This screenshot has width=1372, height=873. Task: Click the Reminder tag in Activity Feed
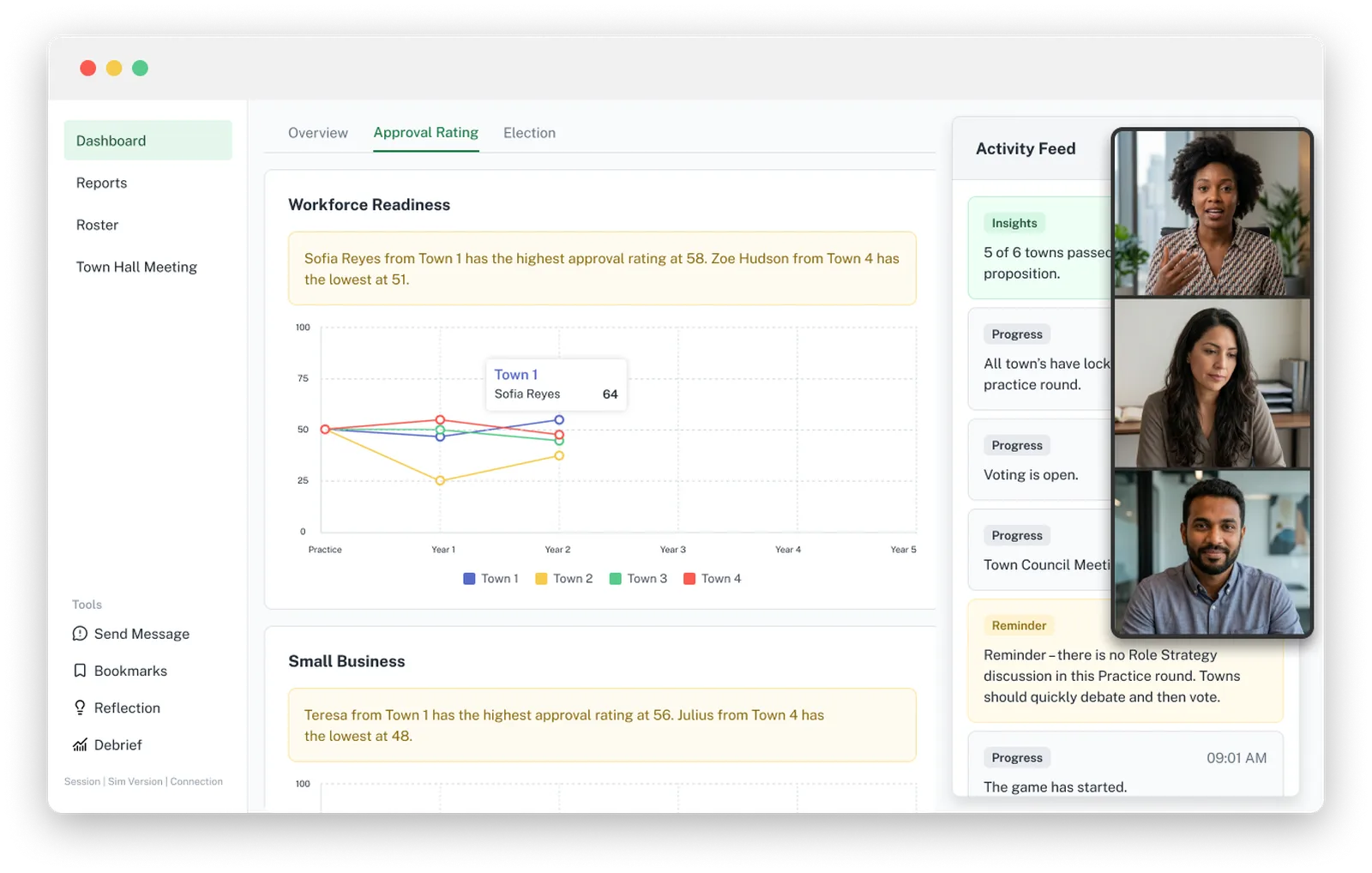point(1019,625)
